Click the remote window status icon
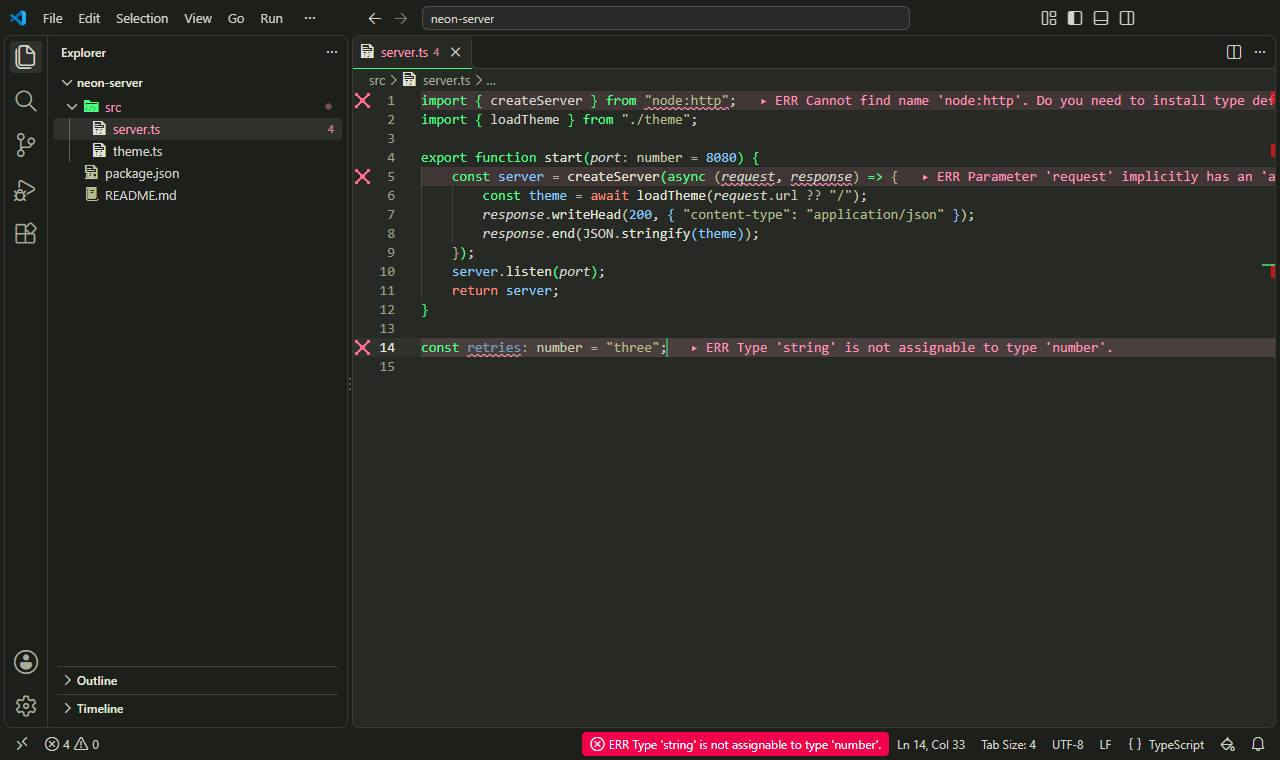Image resolution: width=1280 pixels, height=760 pixels. click(22, 744)
